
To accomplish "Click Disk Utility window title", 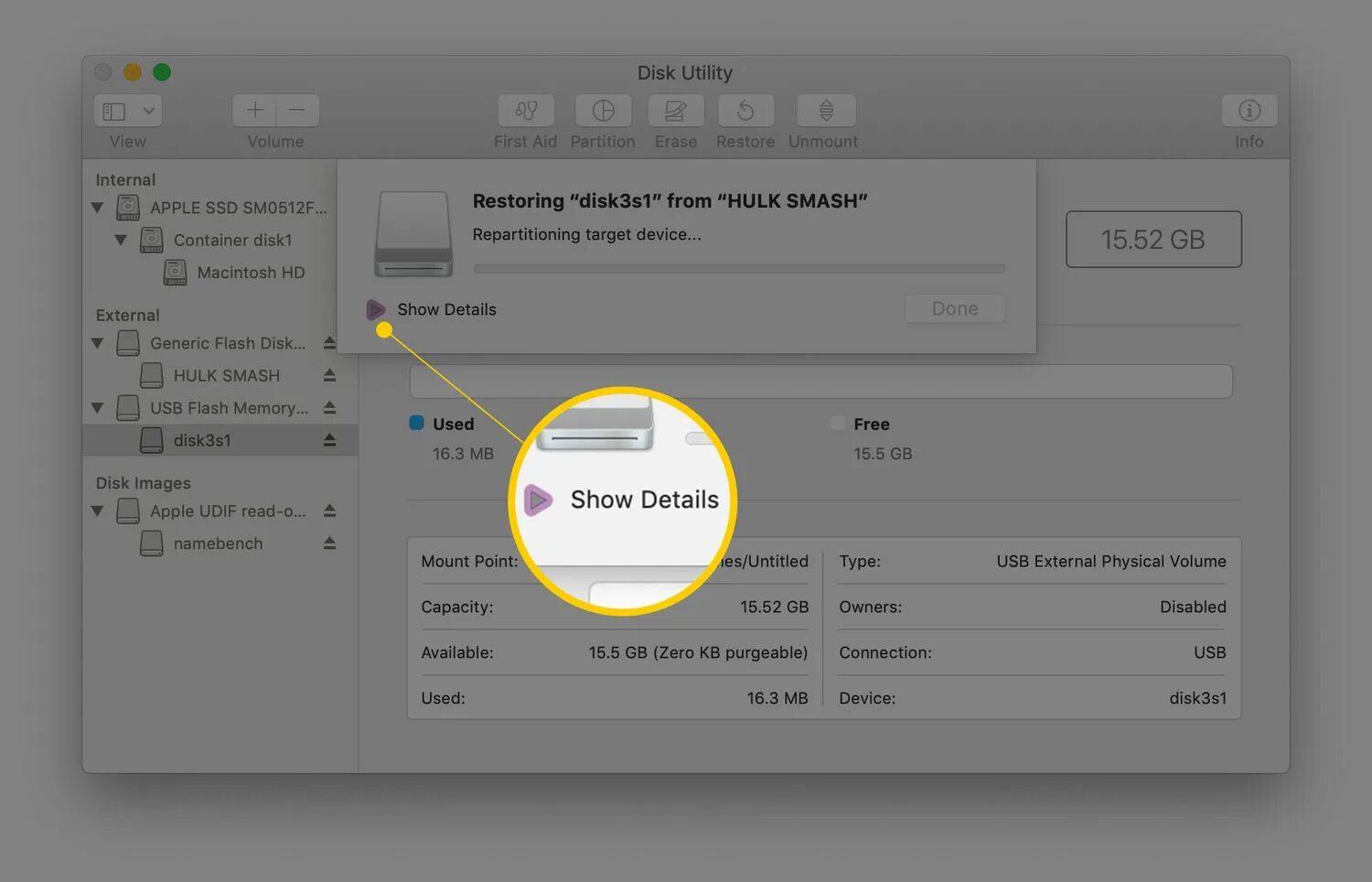I will pyautogui.click(x=685, y=72).
